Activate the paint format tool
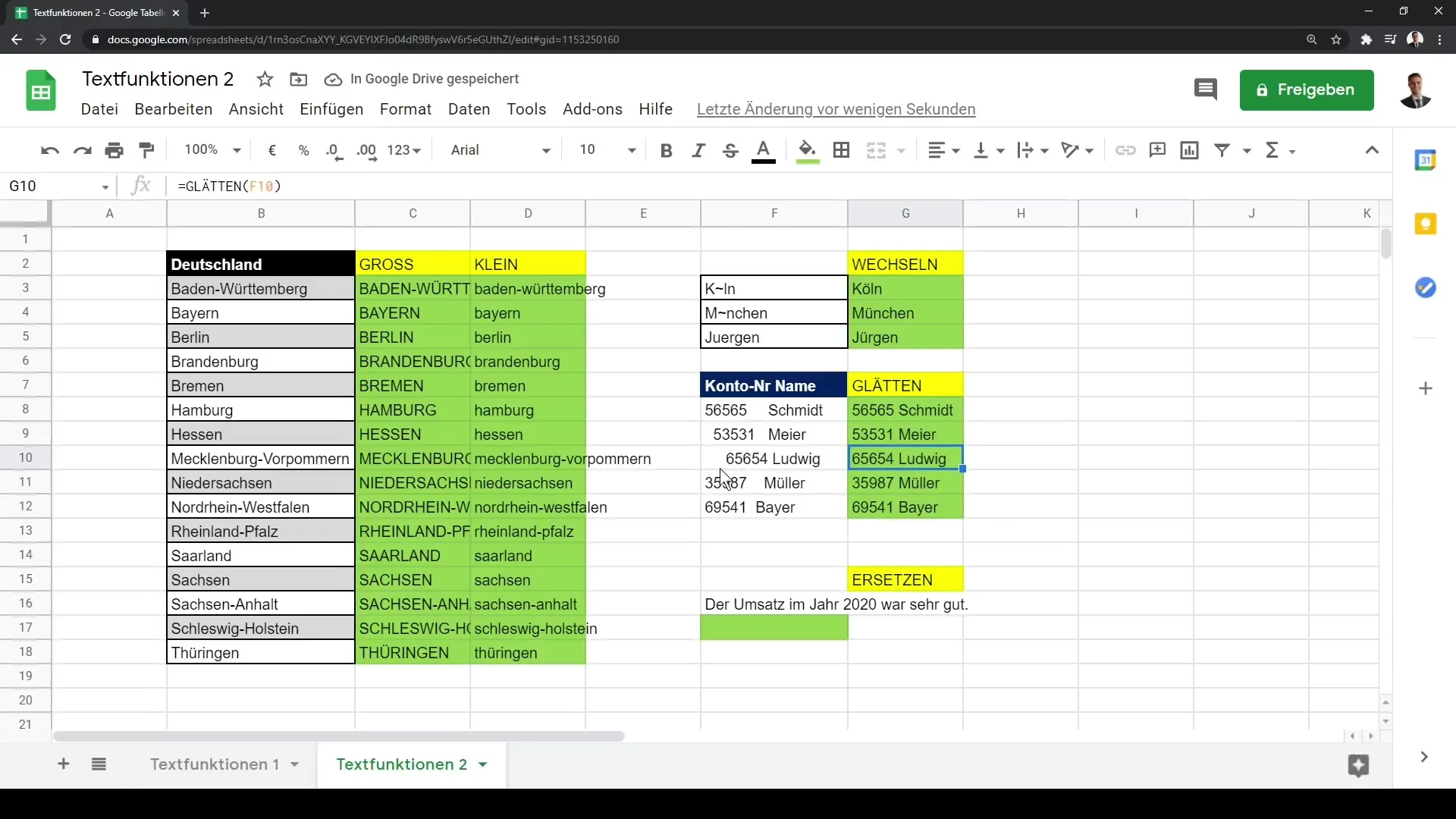Image resolution: width=1456 pixels, height=819 pixels. (x=147, y=150)
